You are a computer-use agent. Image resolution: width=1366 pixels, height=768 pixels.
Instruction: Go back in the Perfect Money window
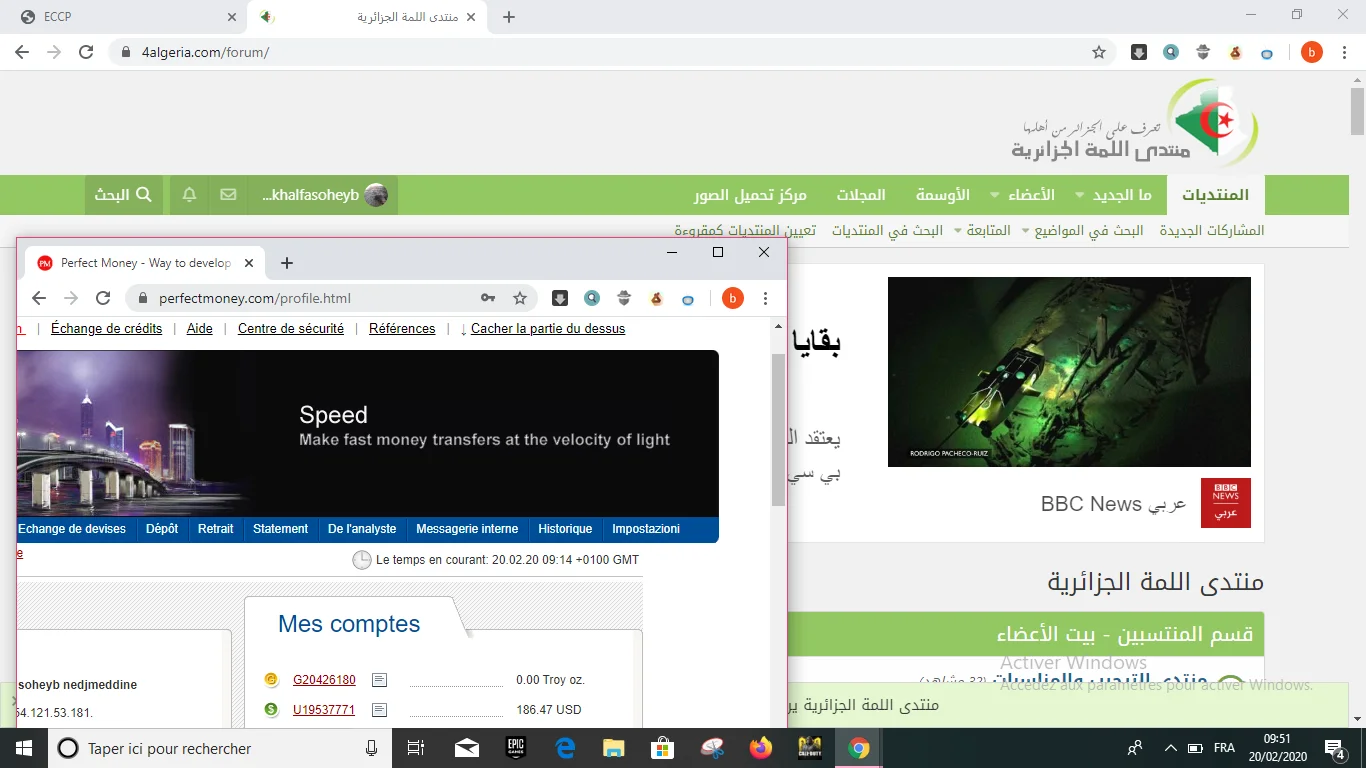(39, 298)
